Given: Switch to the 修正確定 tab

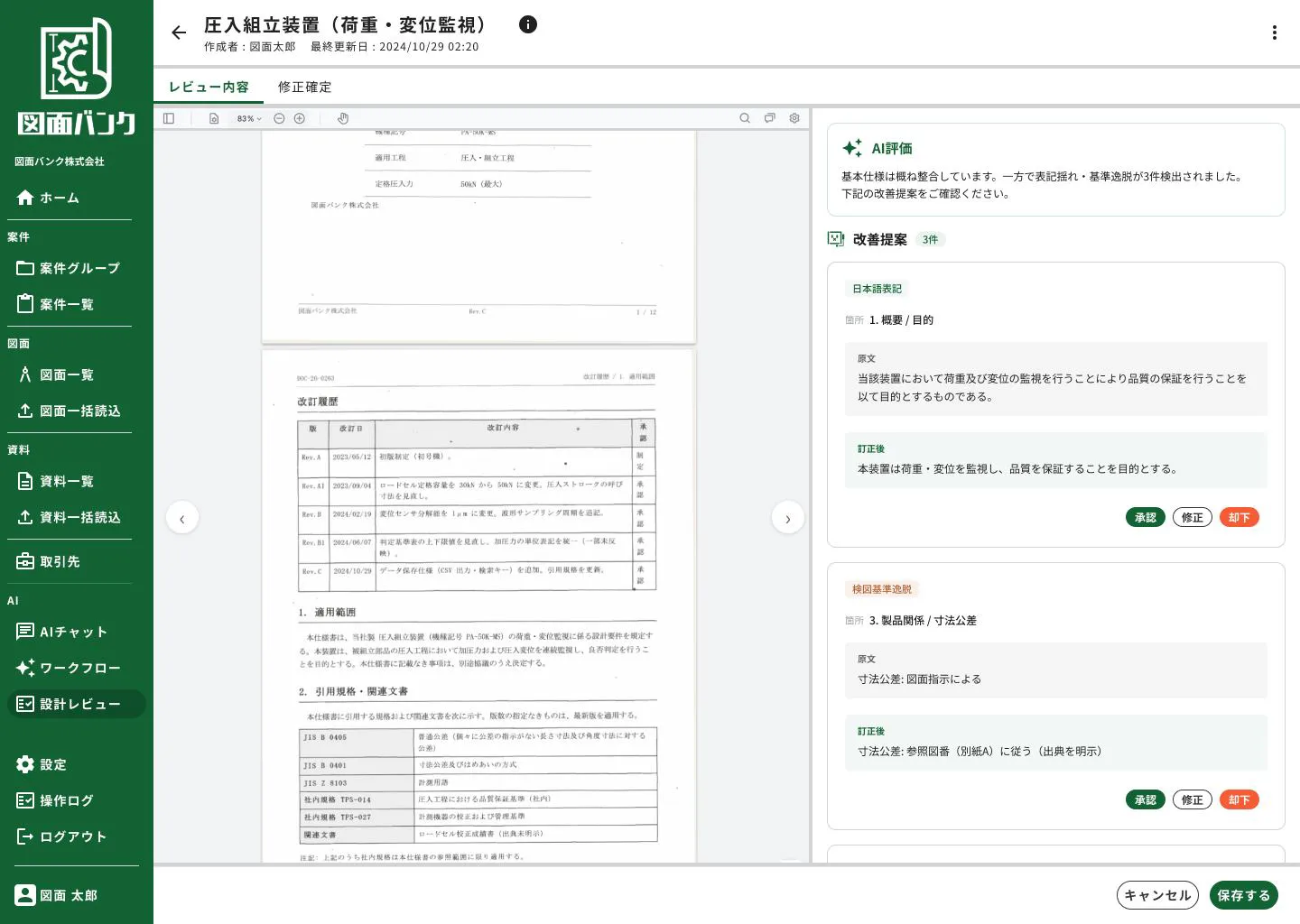Looking at the screenshot, I should point(305,87).
